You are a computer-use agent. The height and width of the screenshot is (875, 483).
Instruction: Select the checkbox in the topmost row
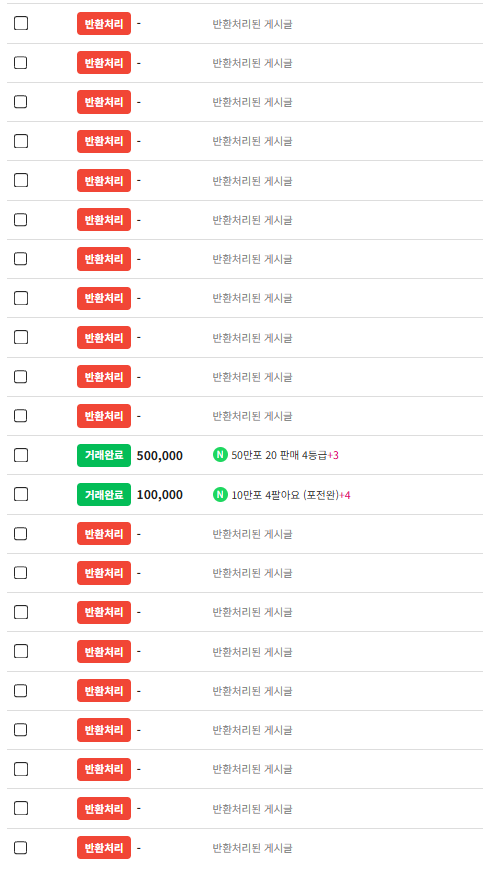click(x=21, y=23)
